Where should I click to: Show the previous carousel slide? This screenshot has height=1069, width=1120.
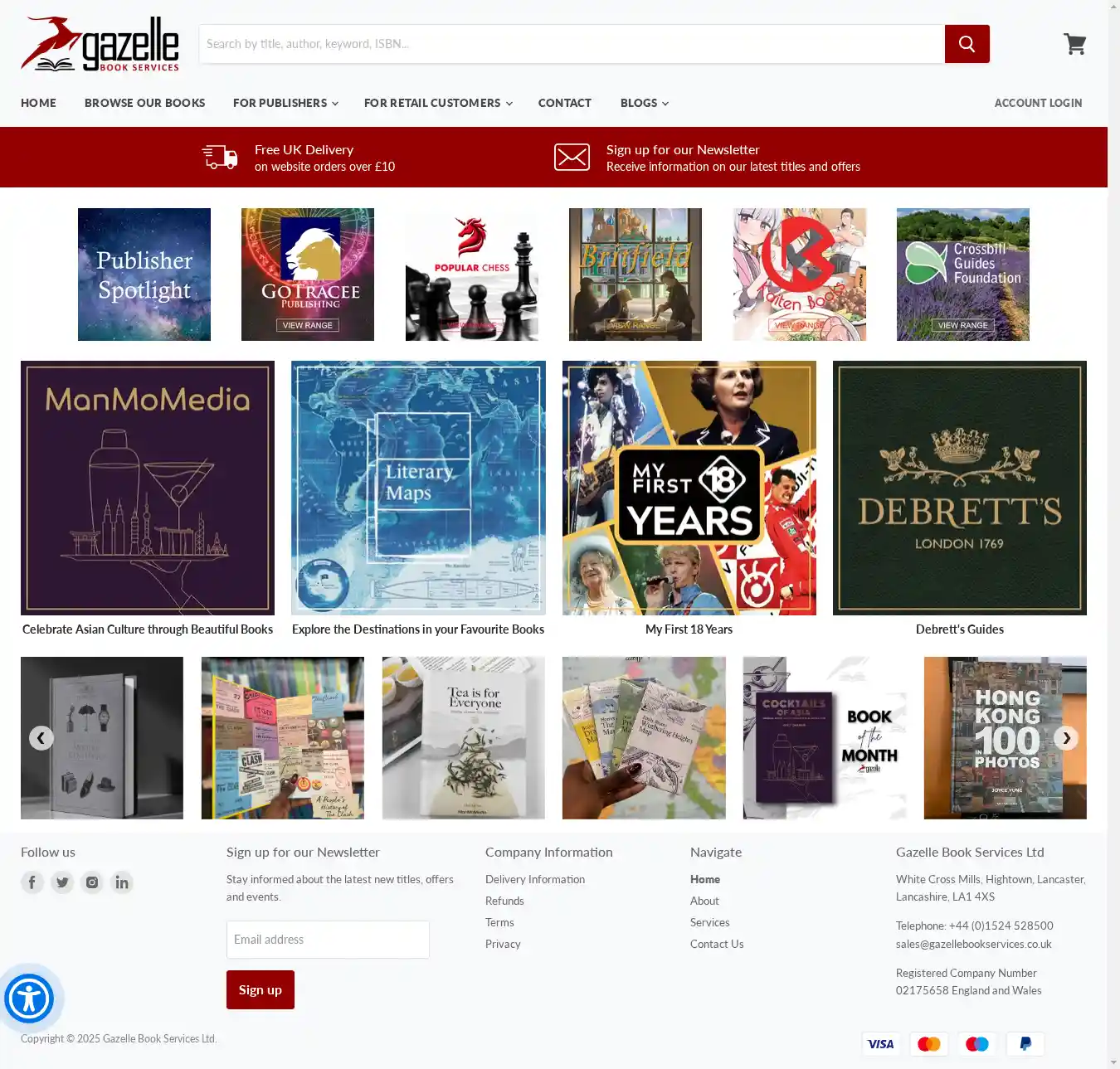(41, 738)
